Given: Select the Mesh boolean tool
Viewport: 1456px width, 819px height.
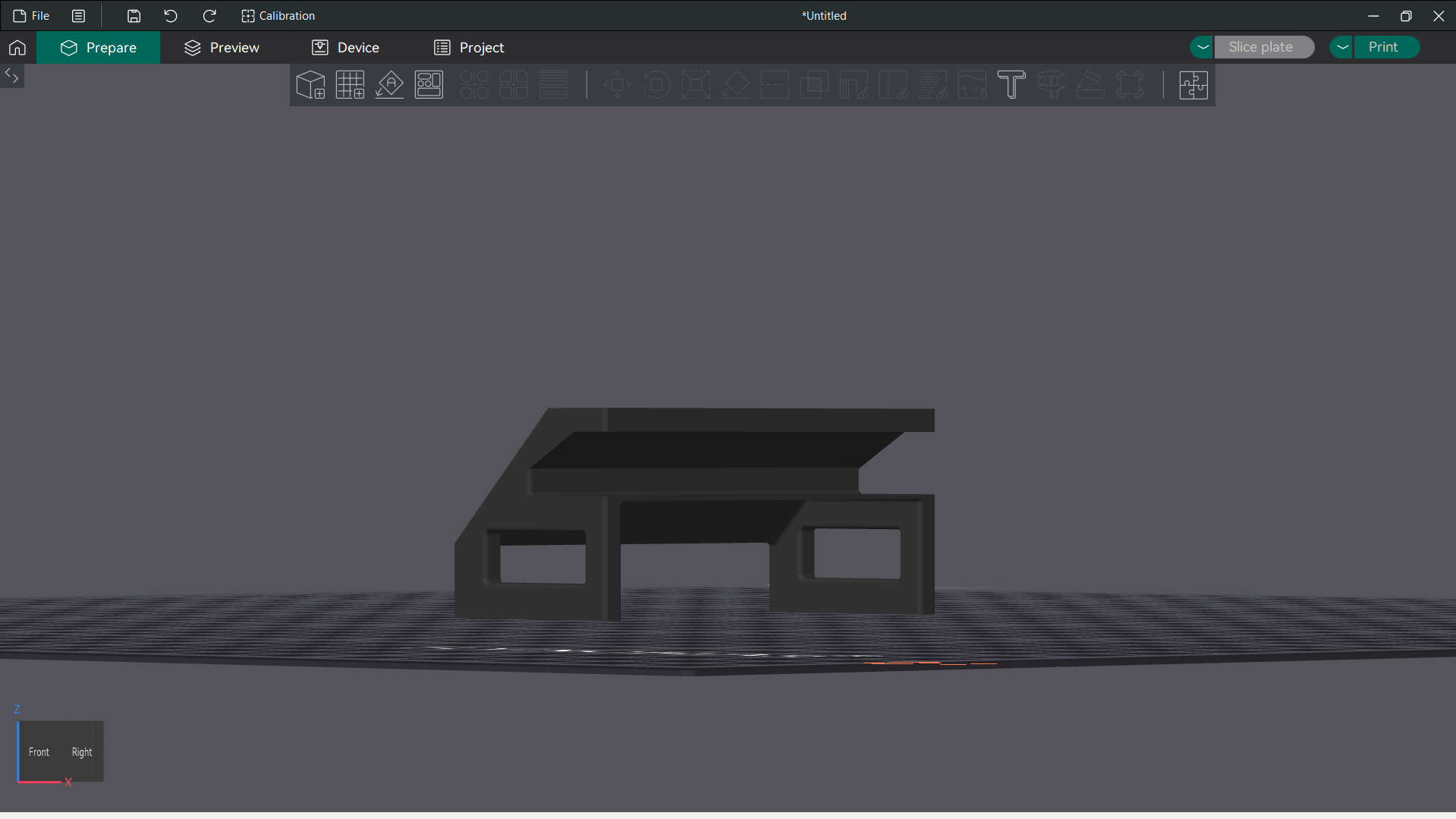Looking at the screenshot, I should coord(814,85).
